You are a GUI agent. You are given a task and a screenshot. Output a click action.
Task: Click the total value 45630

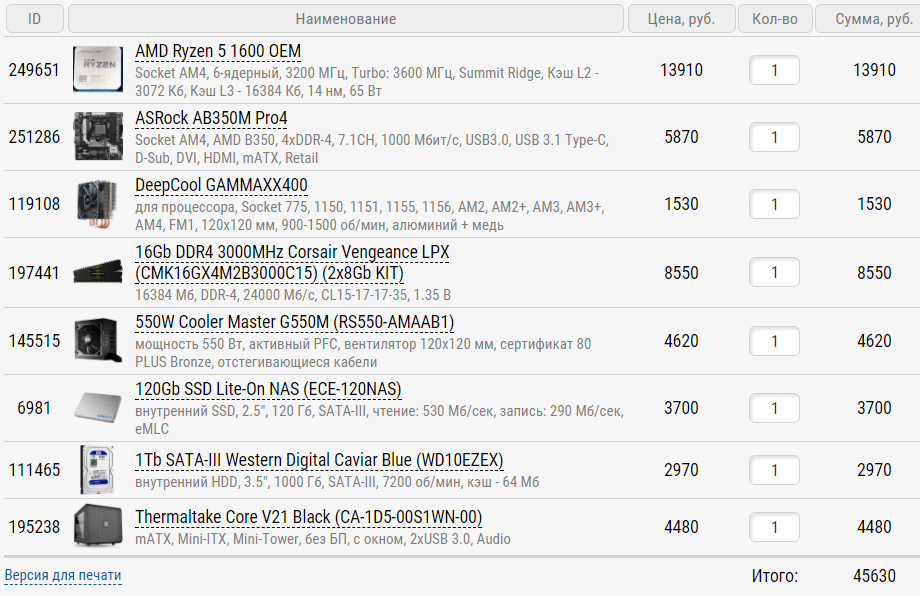[x=874, y=575]
